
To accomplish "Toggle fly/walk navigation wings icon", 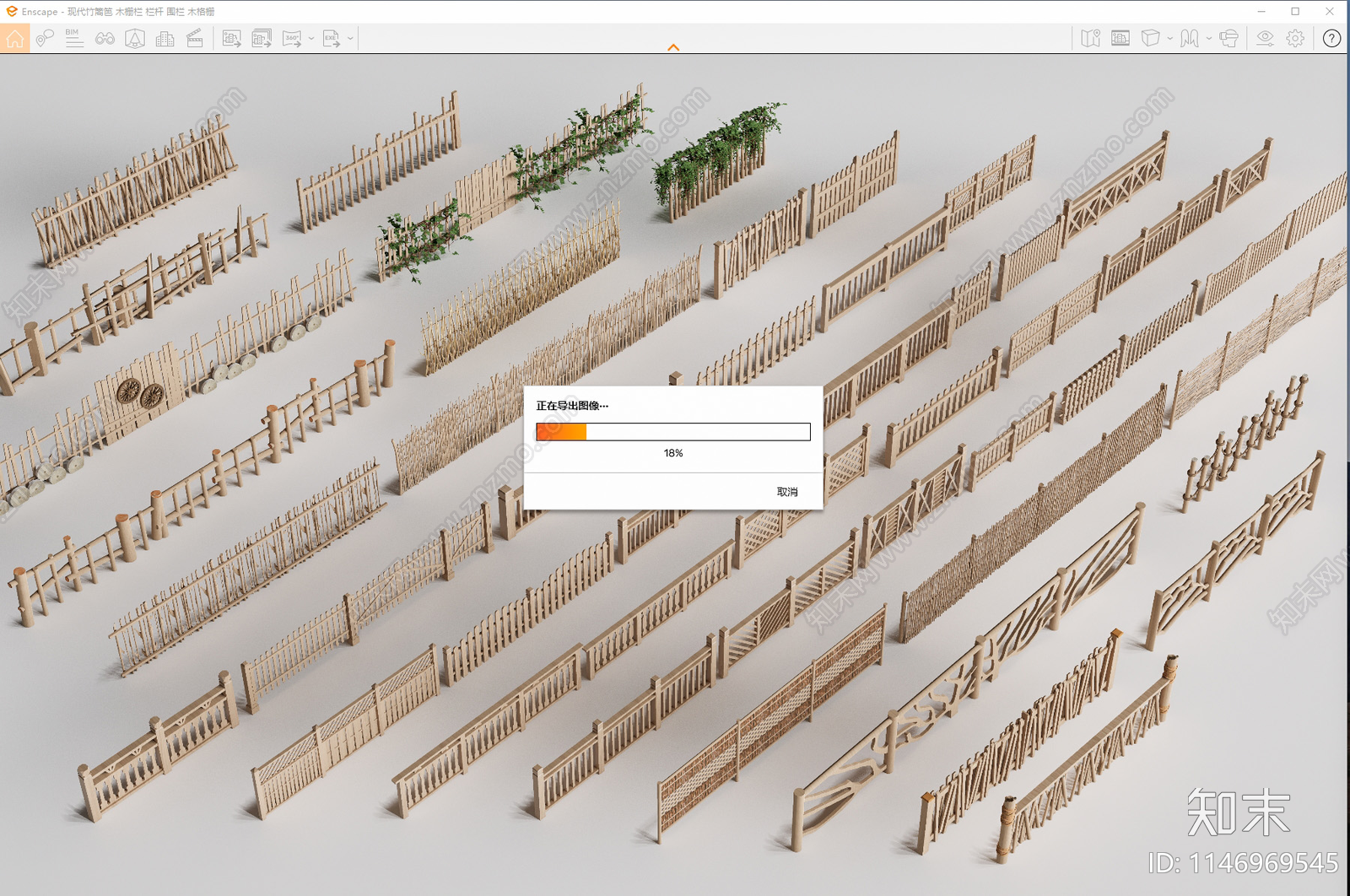I will pos(1190,38).
